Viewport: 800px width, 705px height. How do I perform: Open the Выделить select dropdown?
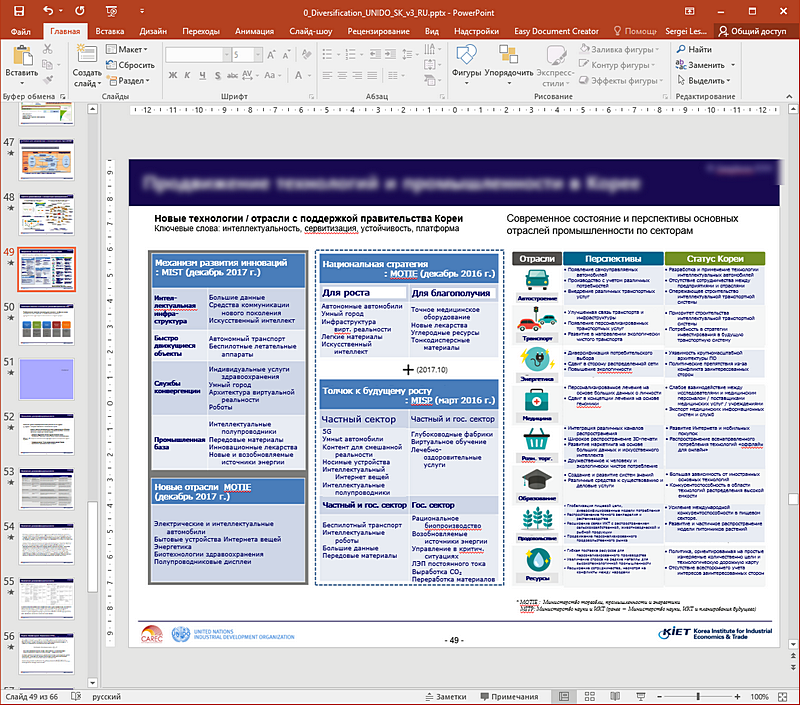(x=703, y=81)
